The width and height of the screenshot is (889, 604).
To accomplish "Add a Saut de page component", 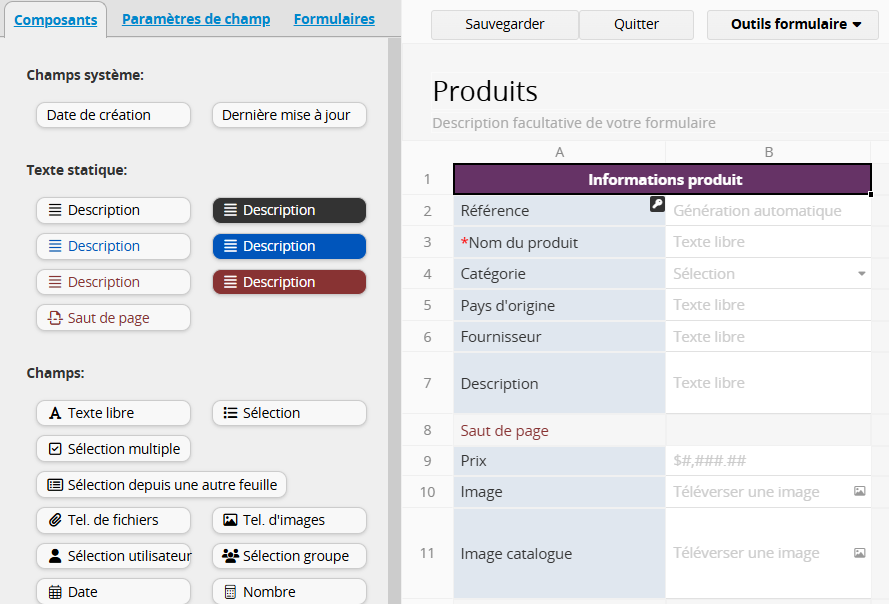I will tap(113, 318).
